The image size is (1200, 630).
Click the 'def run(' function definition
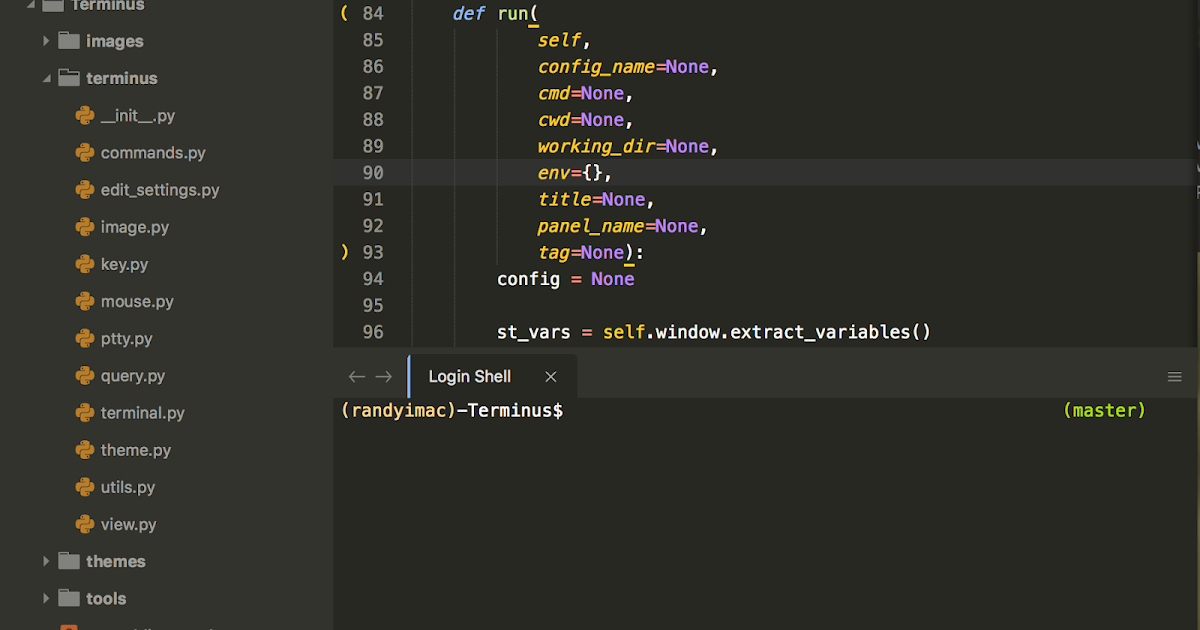coord(496,14)
